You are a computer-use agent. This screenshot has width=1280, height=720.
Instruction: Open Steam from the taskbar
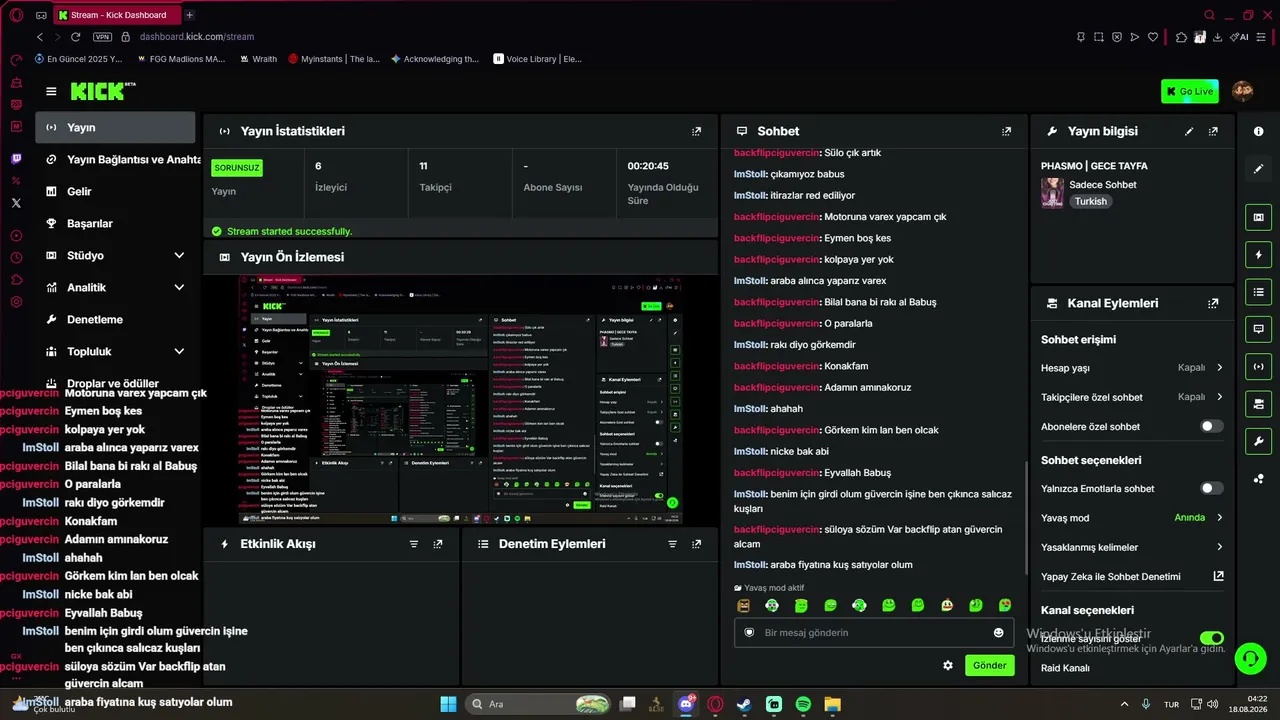click(744, 704)
